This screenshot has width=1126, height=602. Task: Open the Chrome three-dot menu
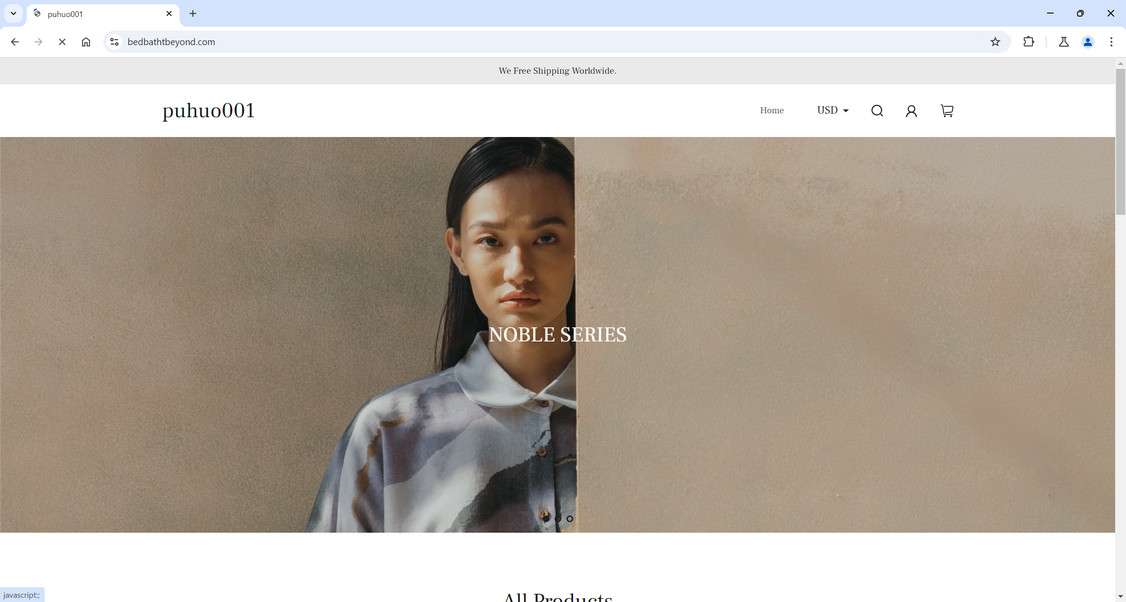pos(1111,42)
